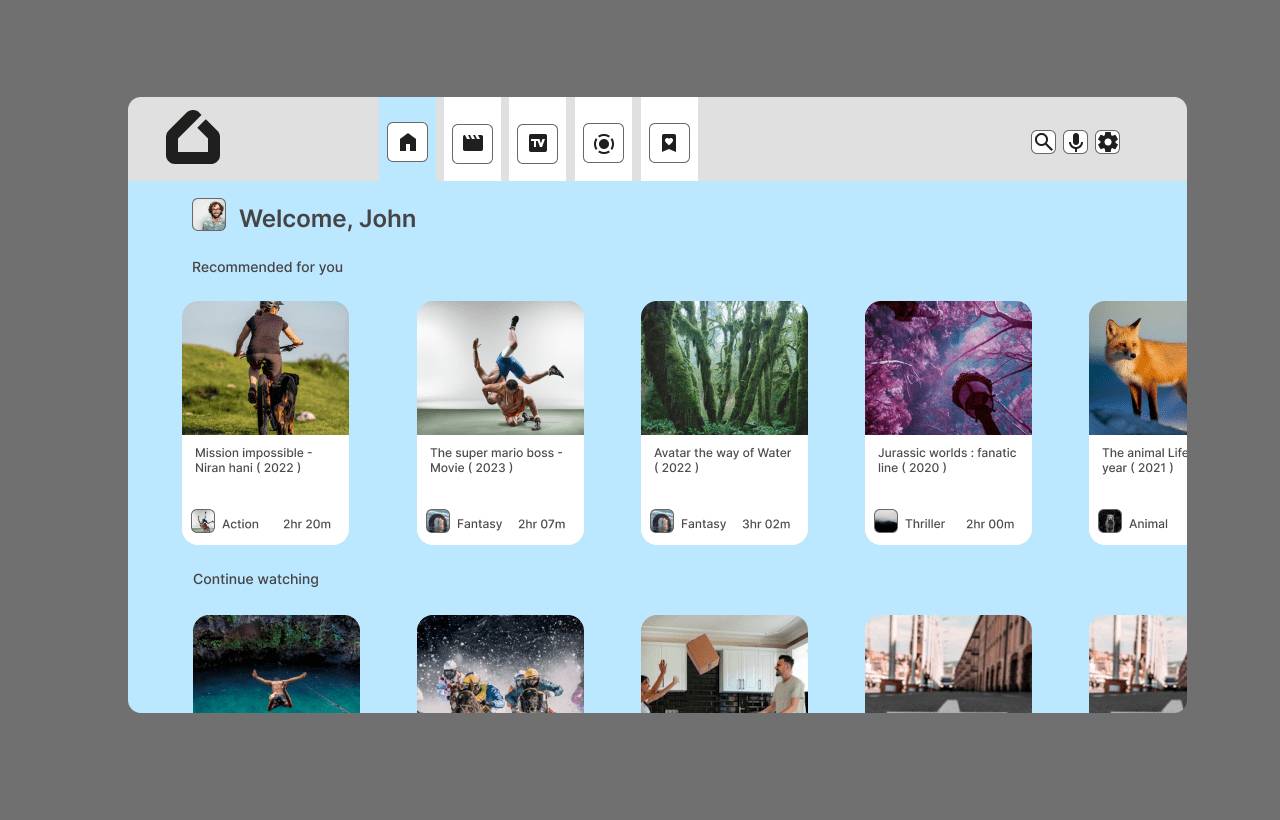Open the diver thumbnail under Continue watching
This screenshot has width=1280, height=820.
coord(276,665)
